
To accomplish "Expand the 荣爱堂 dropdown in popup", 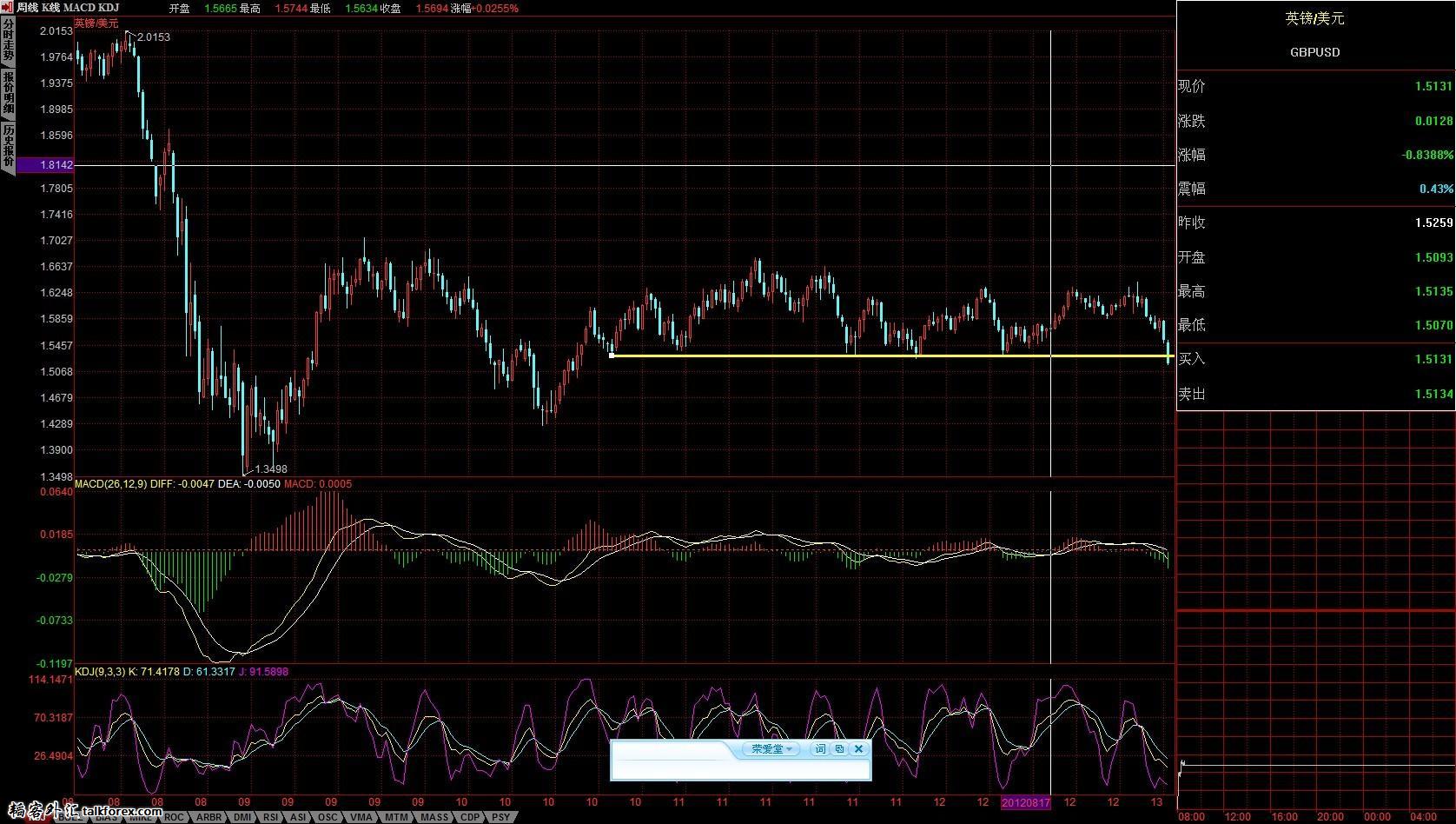I will [771, 748].
